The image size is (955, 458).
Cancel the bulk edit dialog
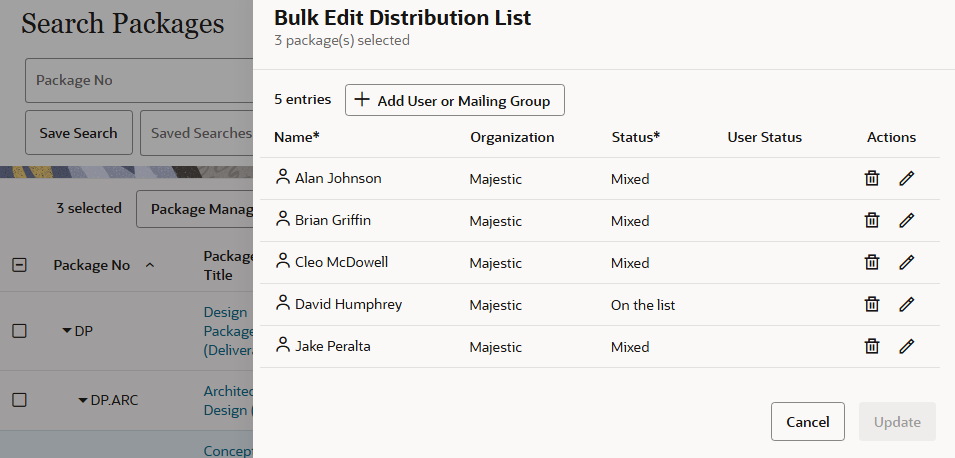pos(807,422)
